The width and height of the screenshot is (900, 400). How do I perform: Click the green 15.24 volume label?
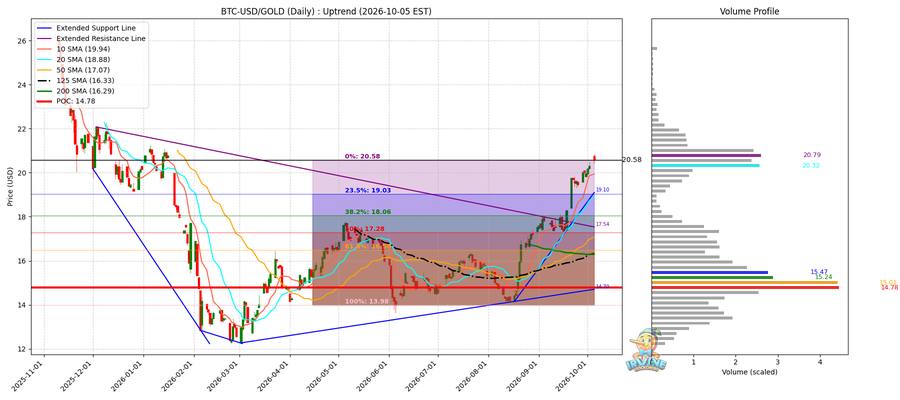click(823, 277)
